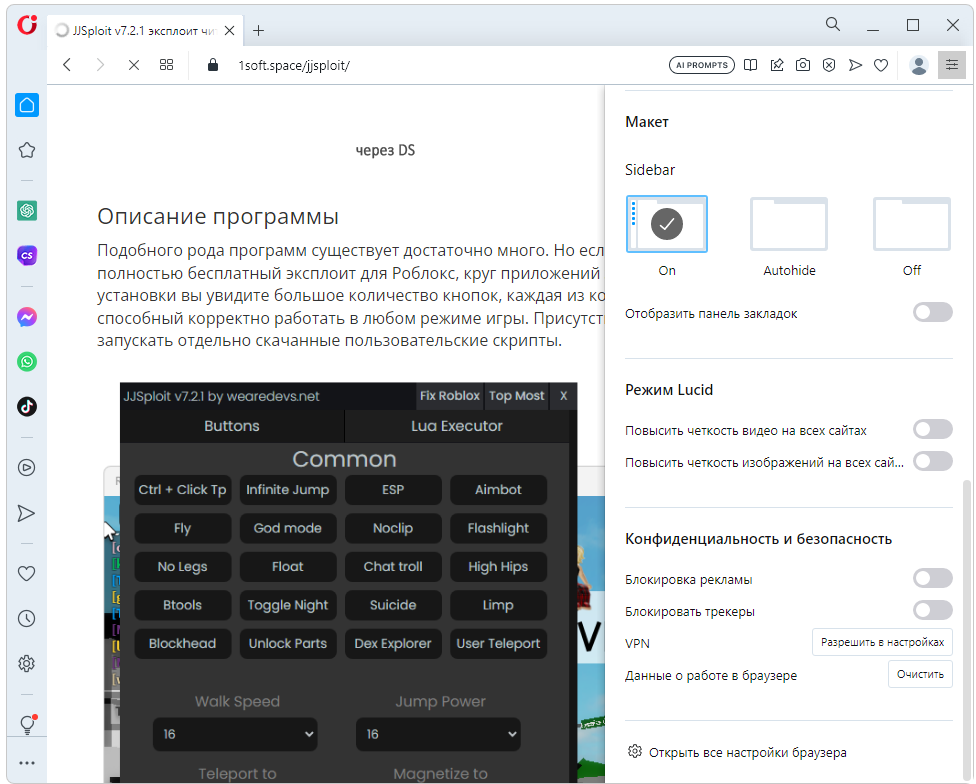This screenshot has height=784, width=976.
Task: Search tabs with magnifier icon
Action: pyautogui.click(x=833, y=24)
